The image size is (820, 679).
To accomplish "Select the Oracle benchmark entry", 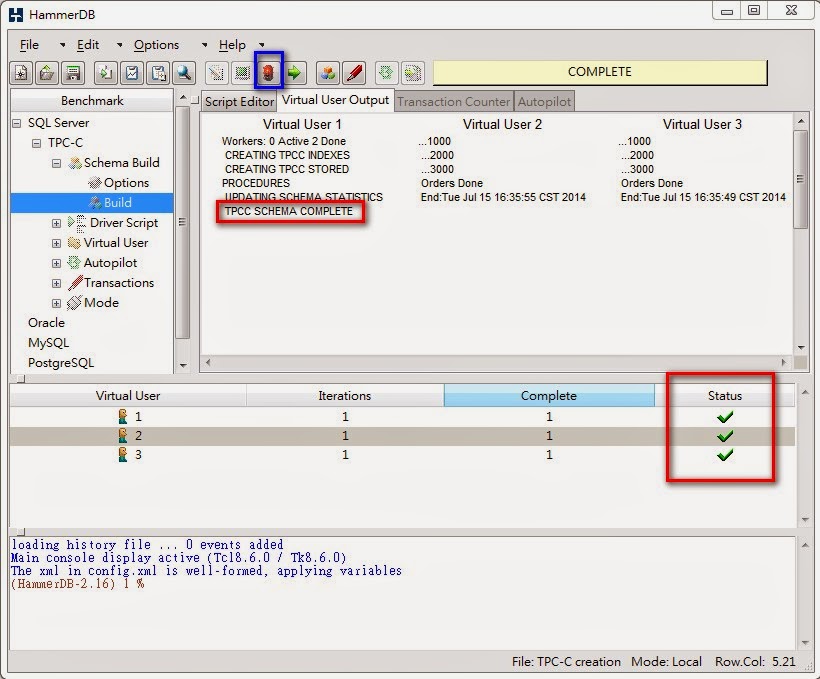I will click(46, 322).
